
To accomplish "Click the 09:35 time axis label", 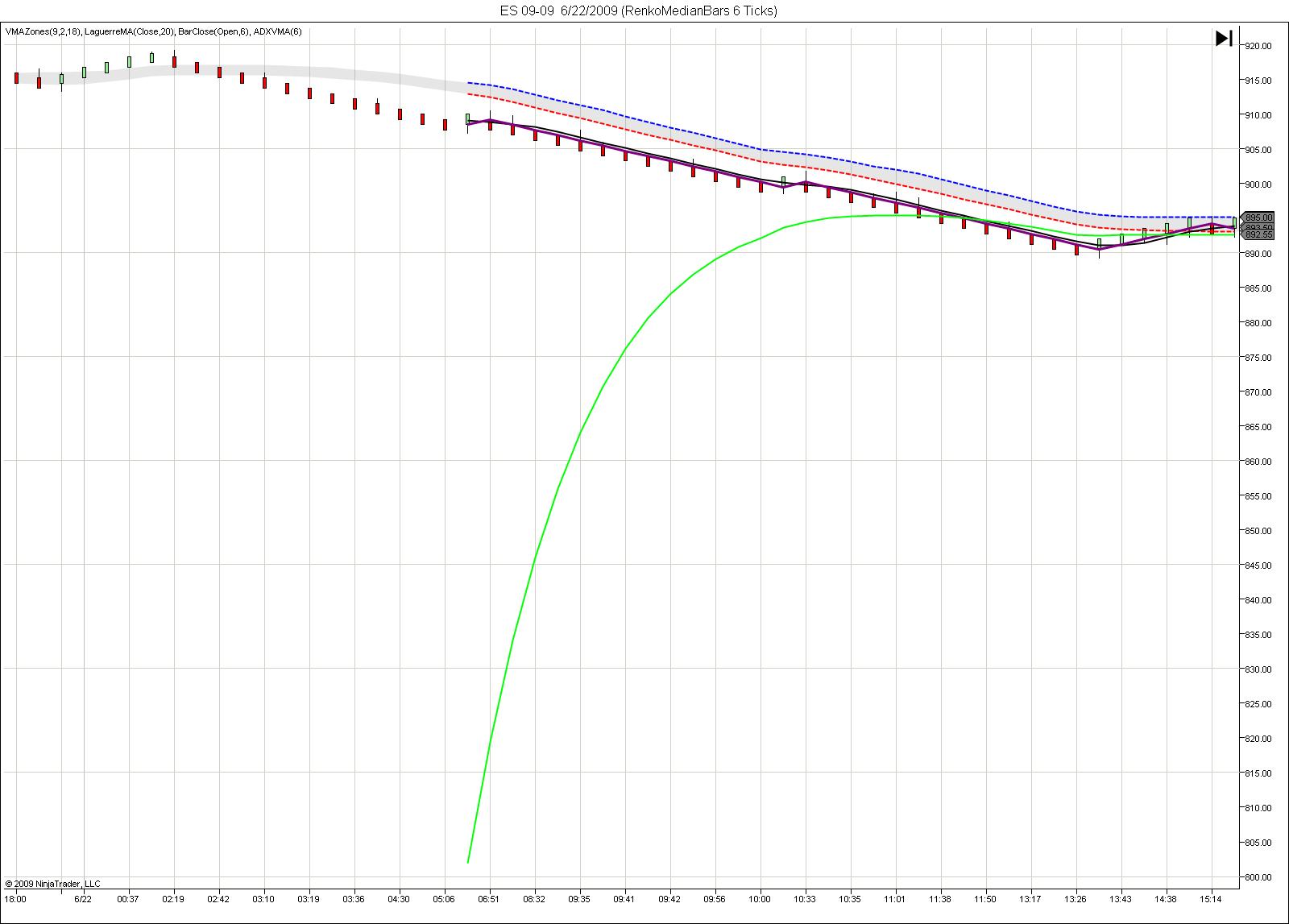I will coord(579,899).
